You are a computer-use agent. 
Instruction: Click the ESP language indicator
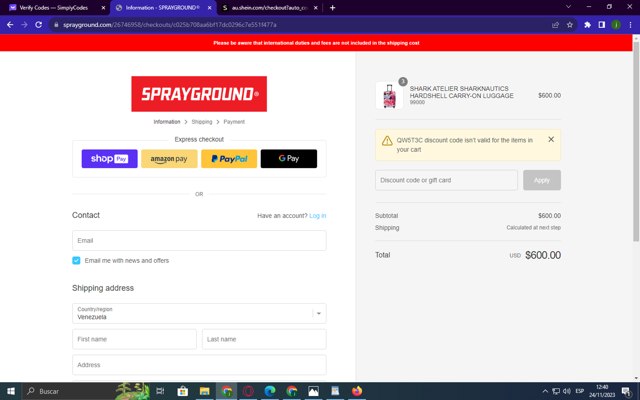[580, 391]
